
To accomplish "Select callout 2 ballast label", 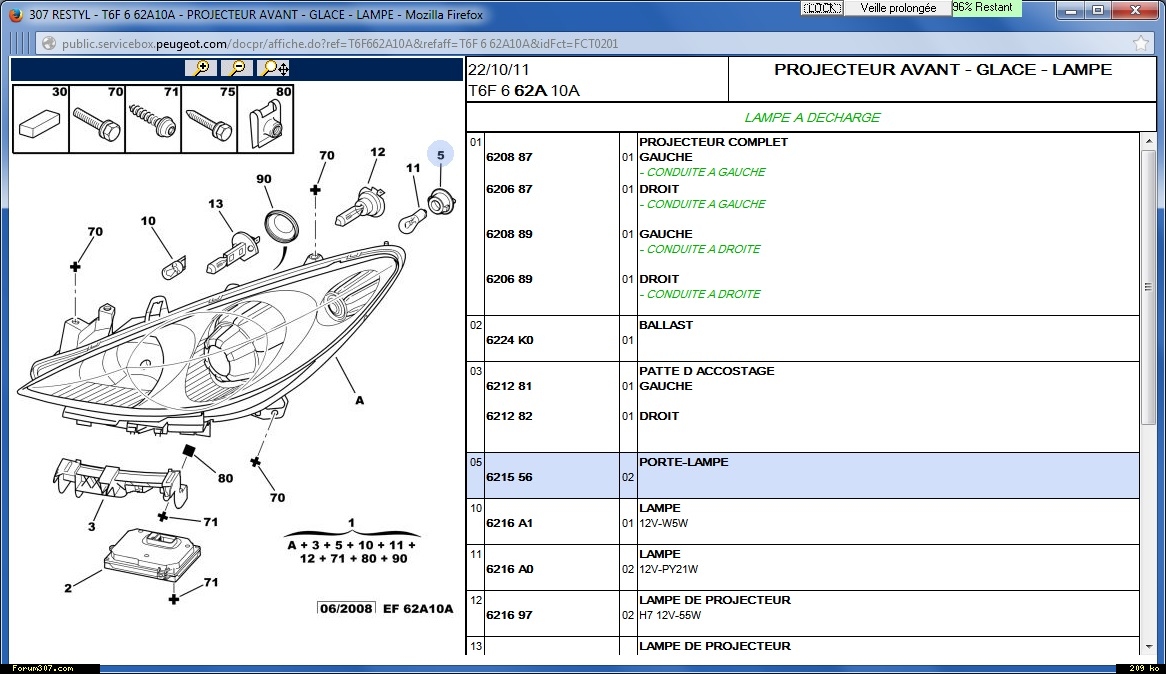I will pyautogui.click(x=68, y=588).
